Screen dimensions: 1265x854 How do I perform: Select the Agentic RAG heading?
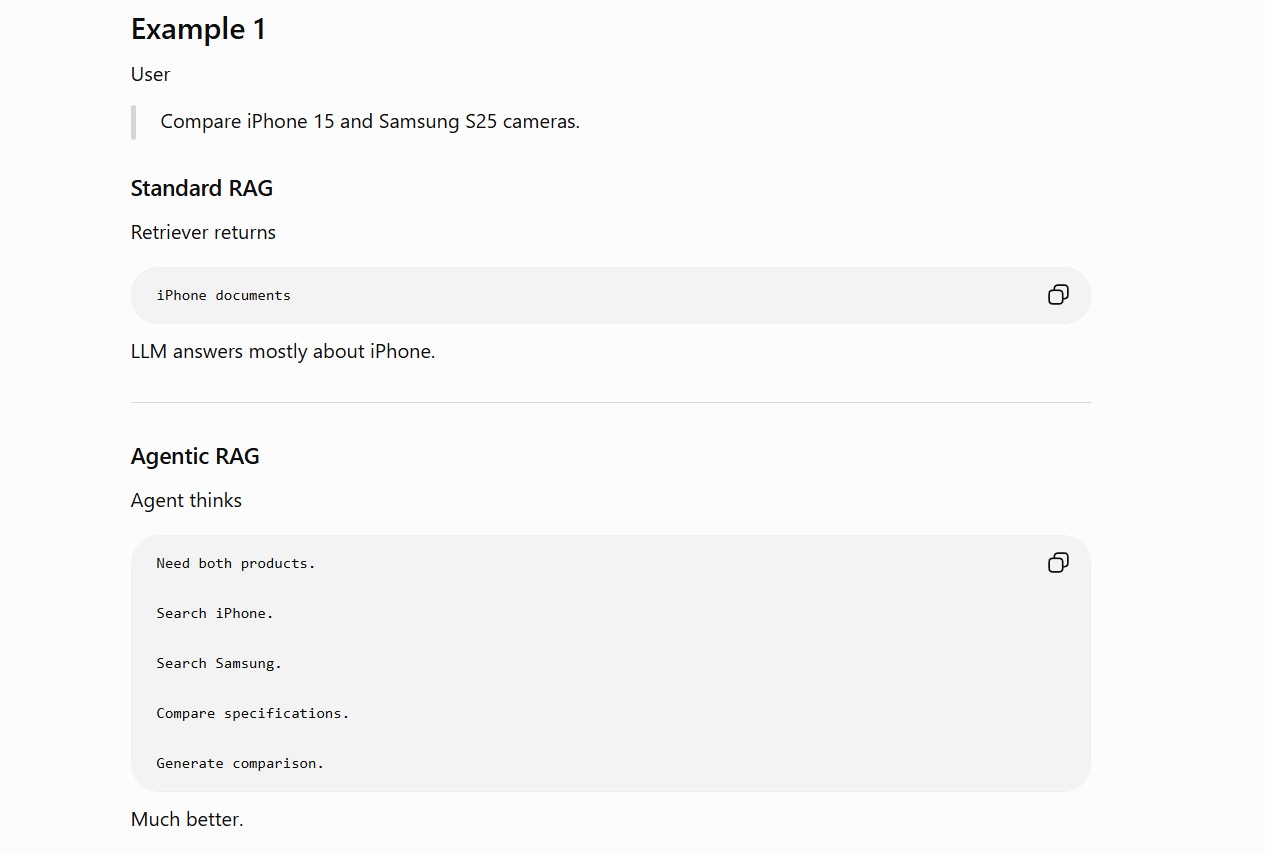click(x=195, y=456)
